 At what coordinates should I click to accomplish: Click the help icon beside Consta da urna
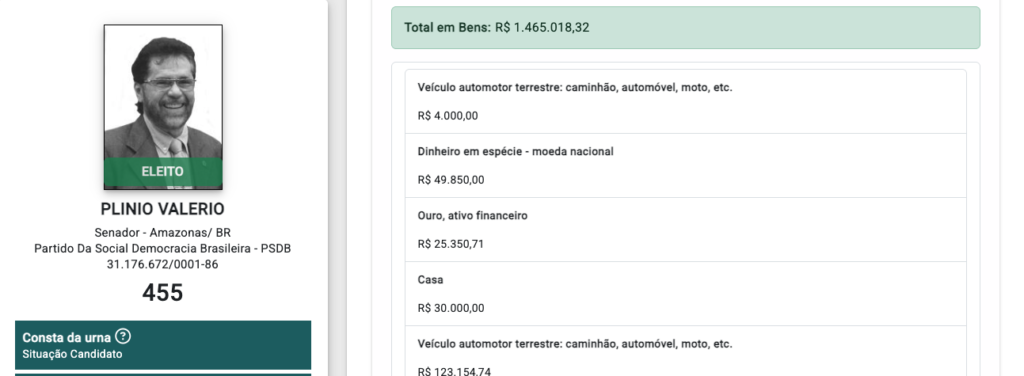pos(123,337)
